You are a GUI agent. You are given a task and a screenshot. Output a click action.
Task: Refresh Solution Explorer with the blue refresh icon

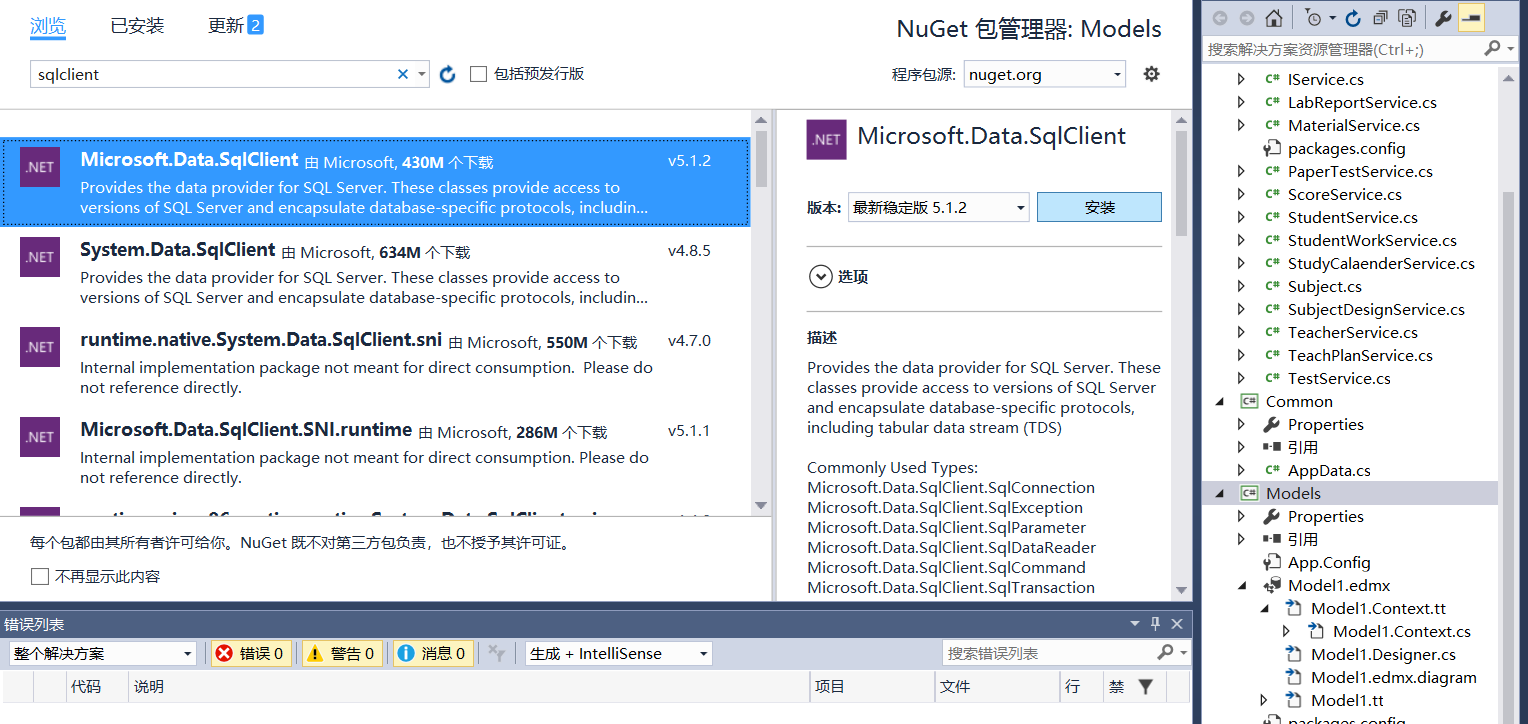point(1353,18)
